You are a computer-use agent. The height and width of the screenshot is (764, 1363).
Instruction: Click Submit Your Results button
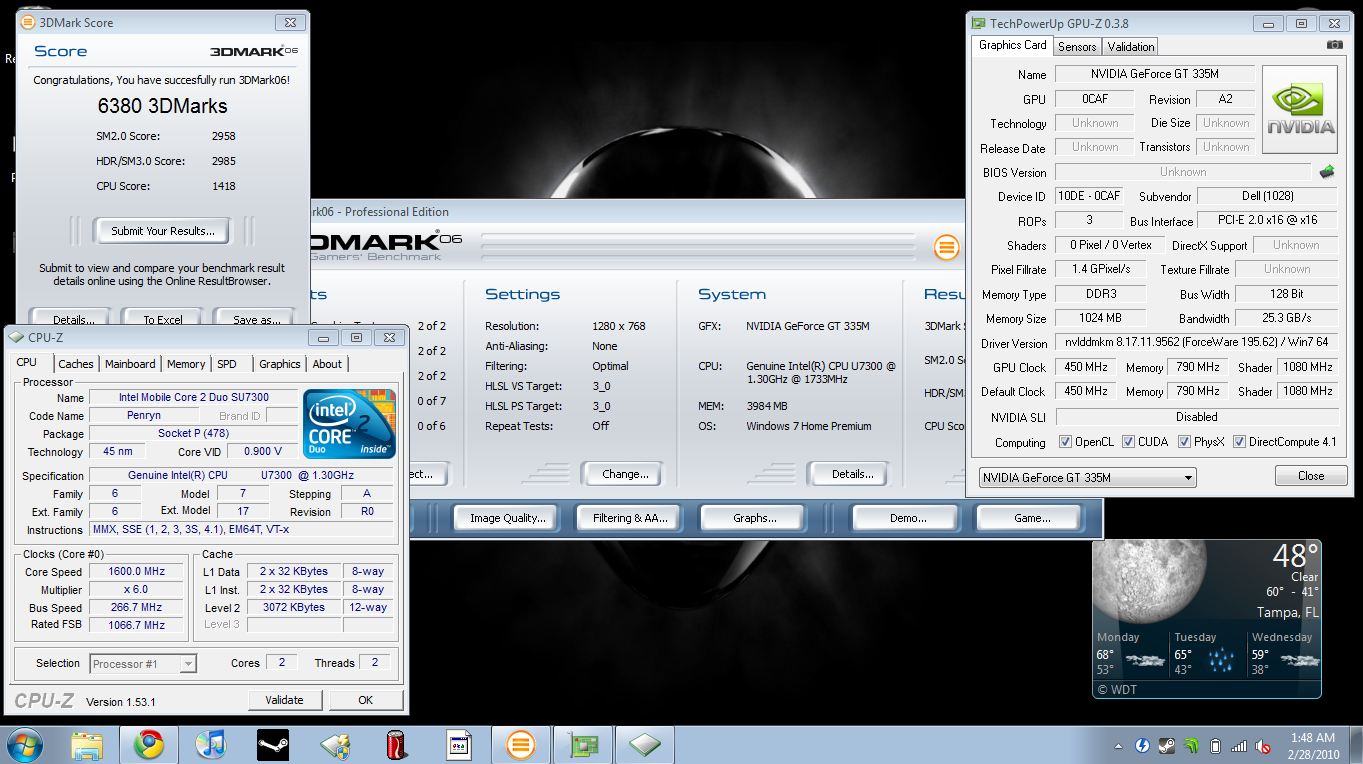point(162,231)
